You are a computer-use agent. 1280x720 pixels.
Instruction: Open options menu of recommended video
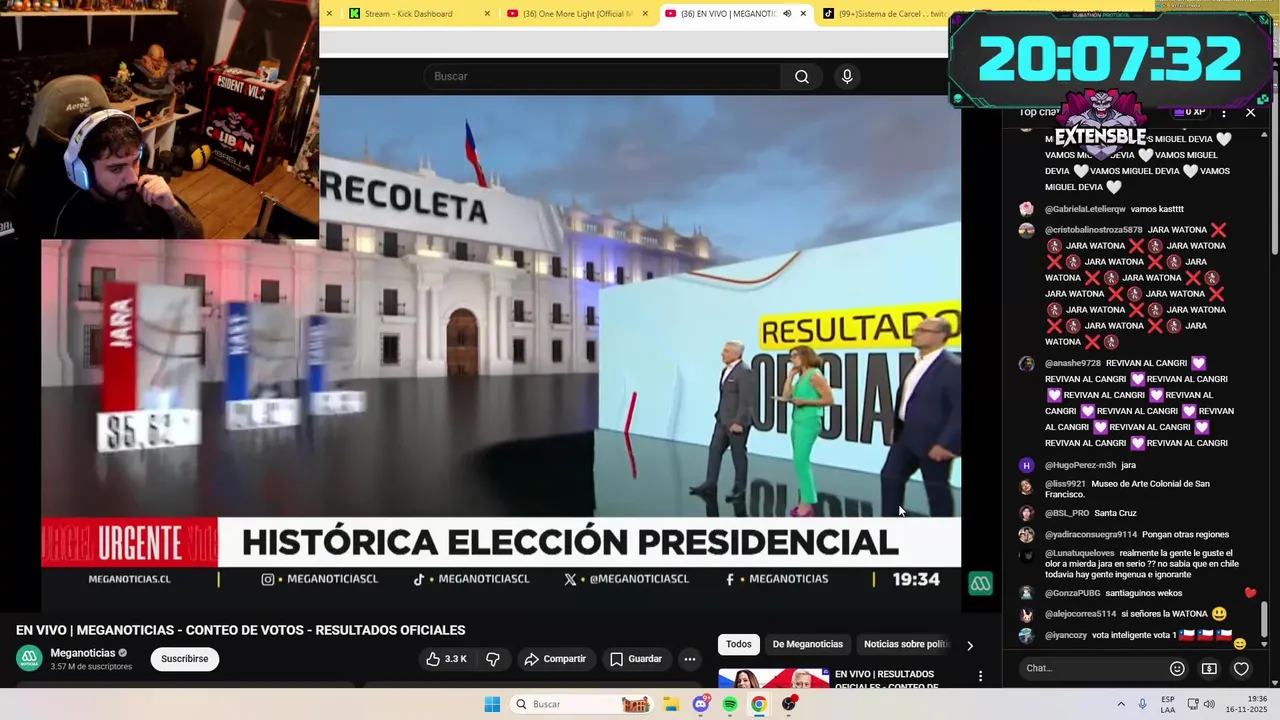pyautogui.click(x=980, y=677)
